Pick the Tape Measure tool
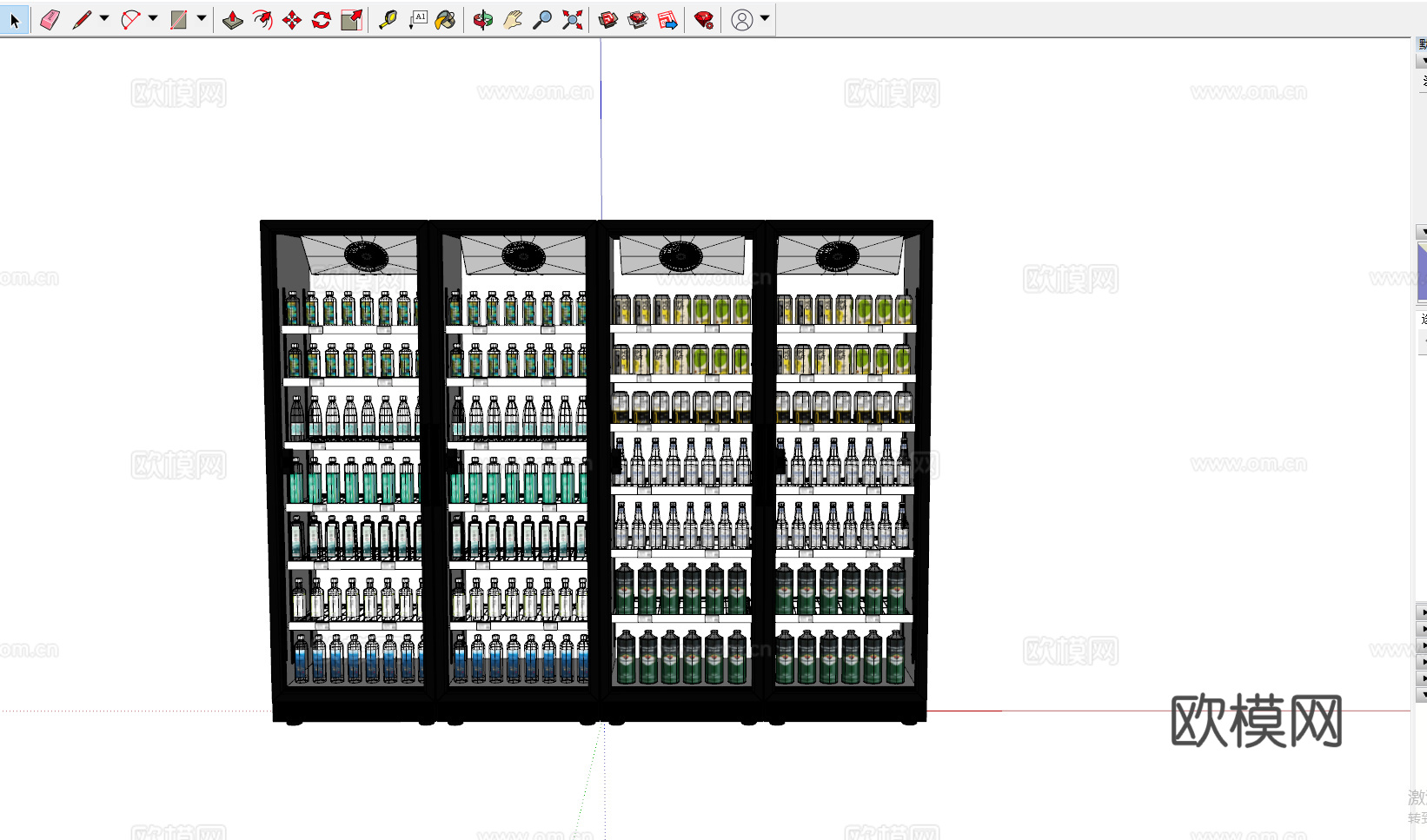Image resolution: width=1427 pixels, height=840 pixels. [x=388, y=20]
